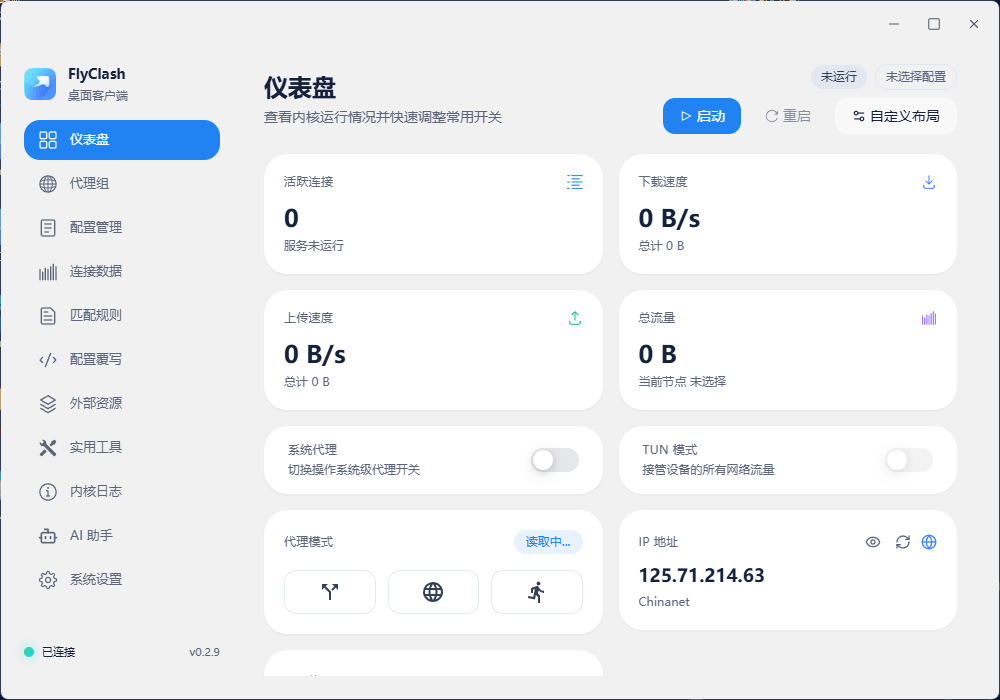
Task: Click the download icon on 下载速度 card
Action: [x=929, y=182]
